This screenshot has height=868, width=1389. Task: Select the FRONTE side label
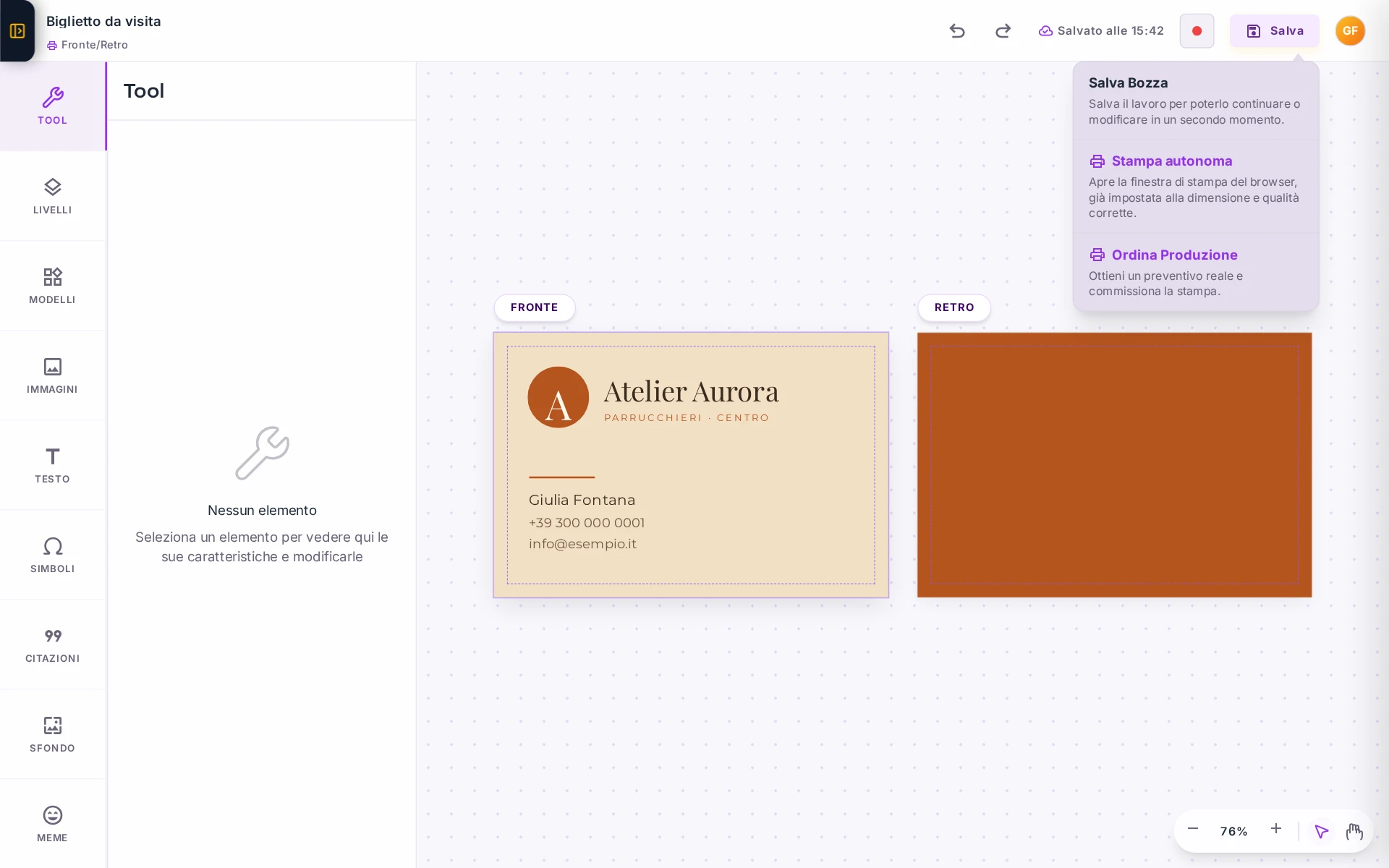coord(535,307)
